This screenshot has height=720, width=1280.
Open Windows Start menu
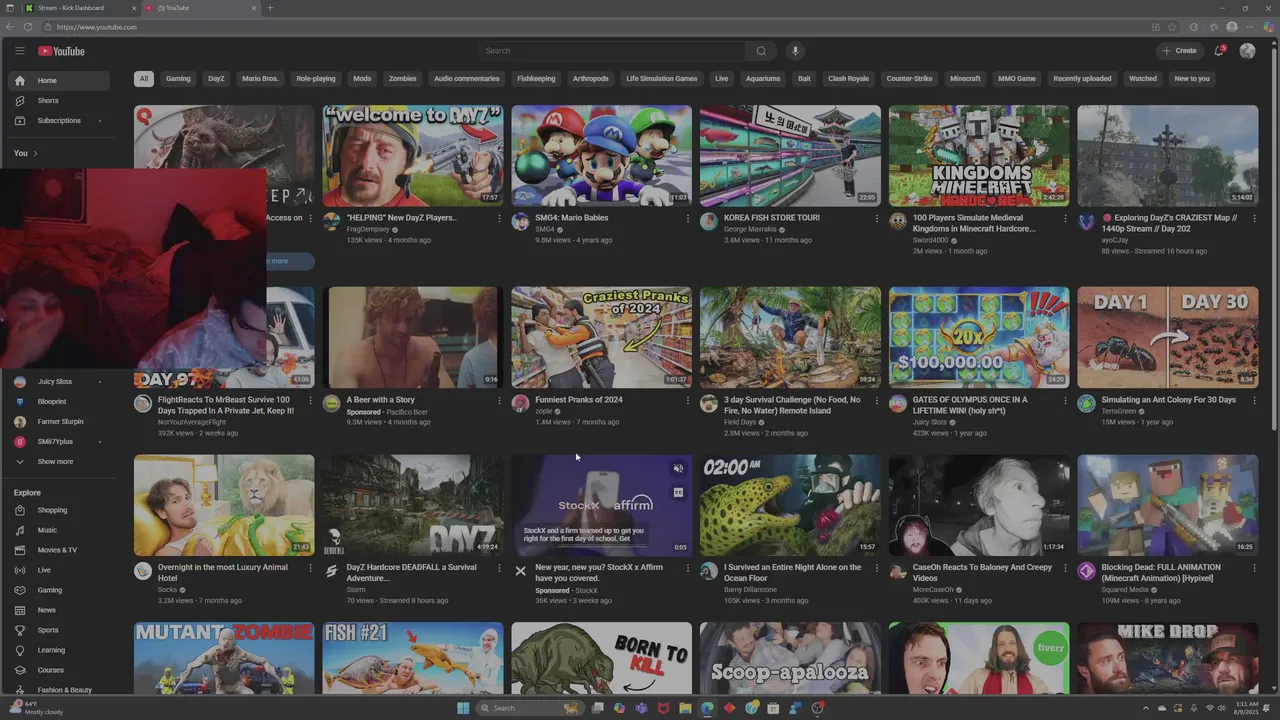pos(463,708)
